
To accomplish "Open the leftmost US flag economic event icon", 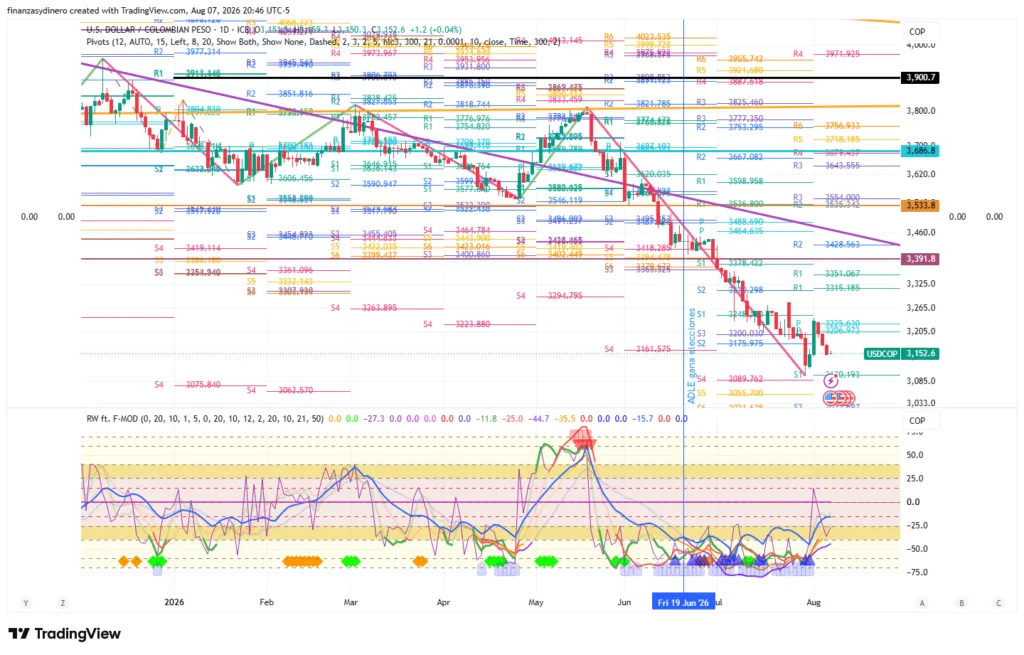I will point(831,397).
